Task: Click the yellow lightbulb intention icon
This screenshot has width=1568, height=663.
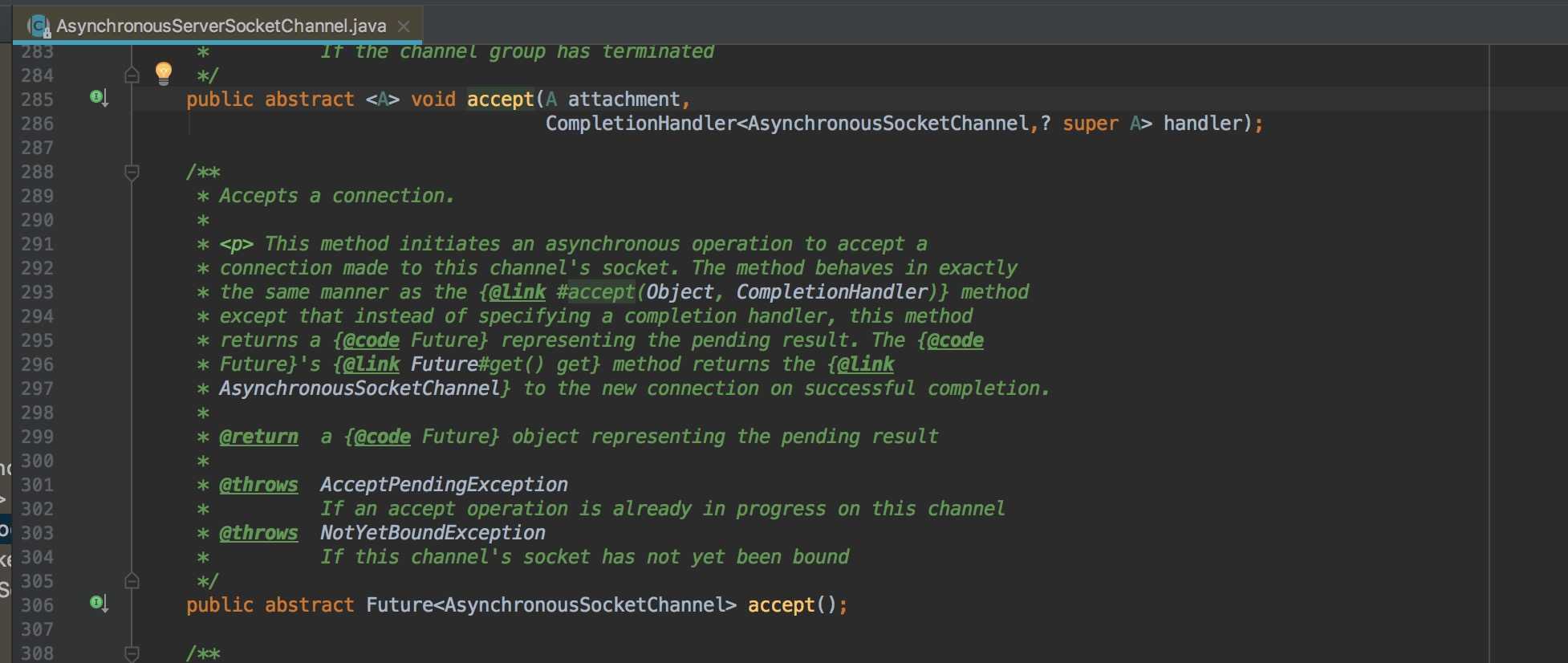Action: (164, 74)
